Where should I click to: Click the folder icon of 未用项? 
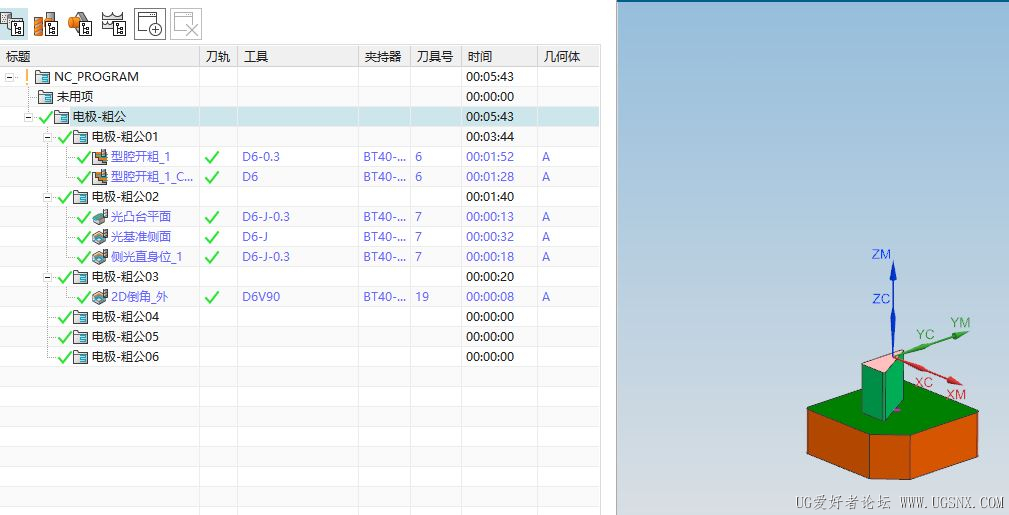tap(45, 97)
